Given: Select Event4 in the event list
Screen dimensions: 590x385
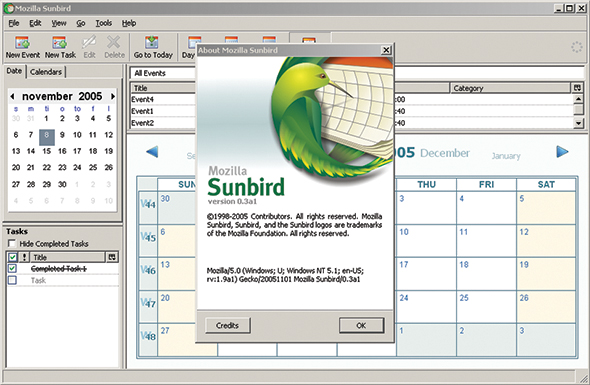Looking at the screenshot, I should [143, 99].
